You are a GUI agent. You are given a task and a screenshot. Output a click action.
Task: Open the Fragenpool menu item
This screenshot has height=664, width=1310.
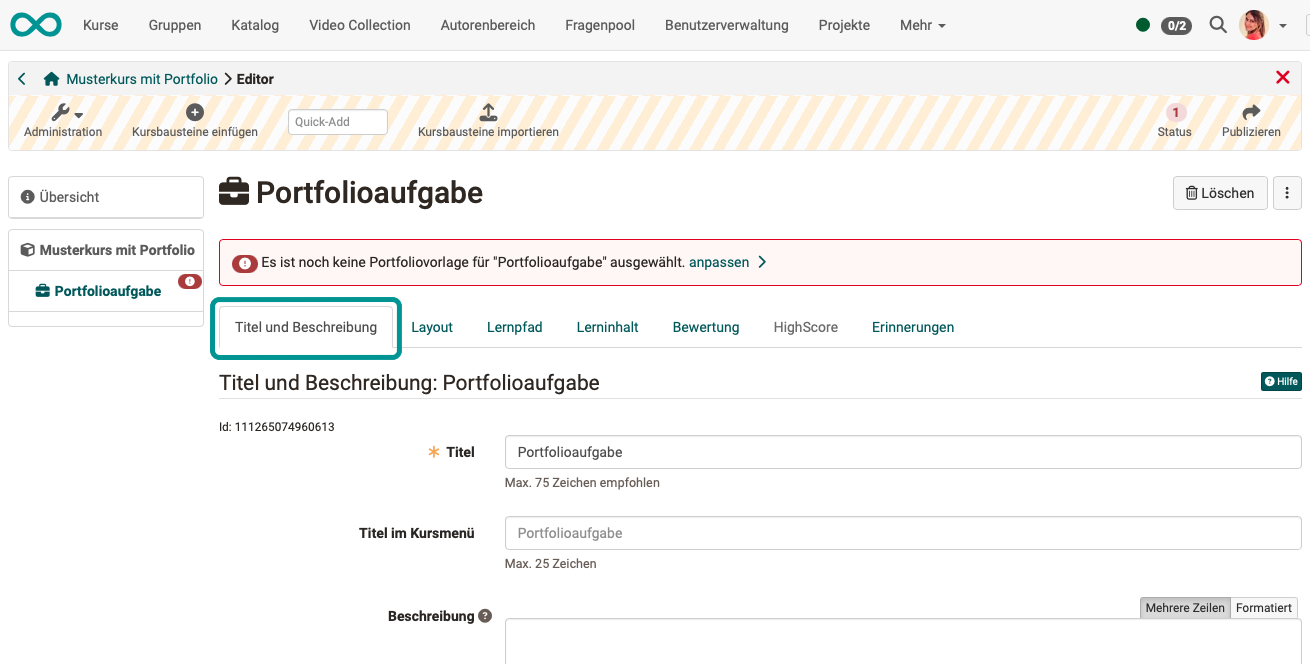[x=599, y=25]
